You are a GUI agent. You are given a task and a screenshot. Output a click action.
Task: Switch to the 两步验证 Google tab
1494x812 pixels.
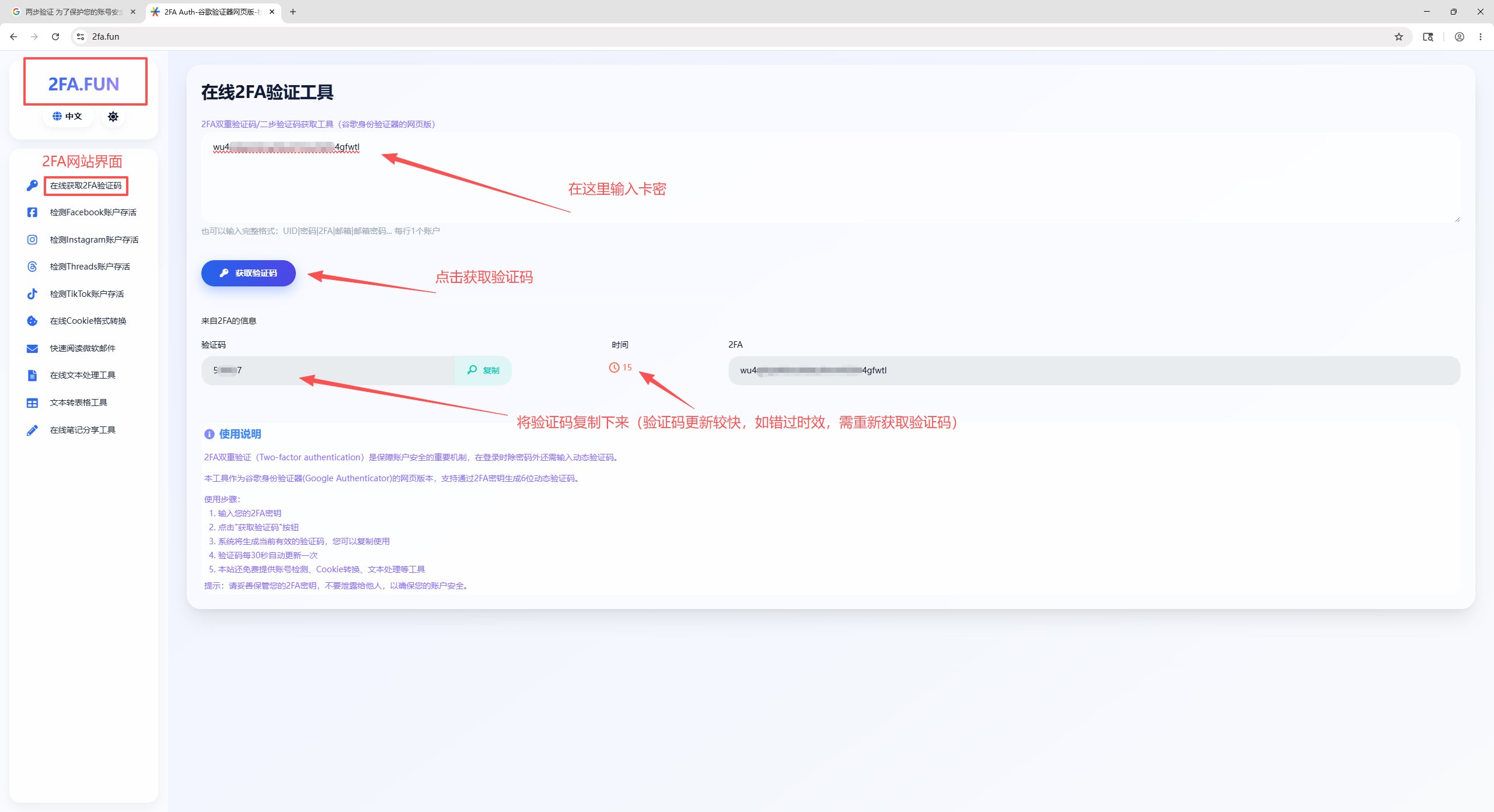tap(73, 12)
